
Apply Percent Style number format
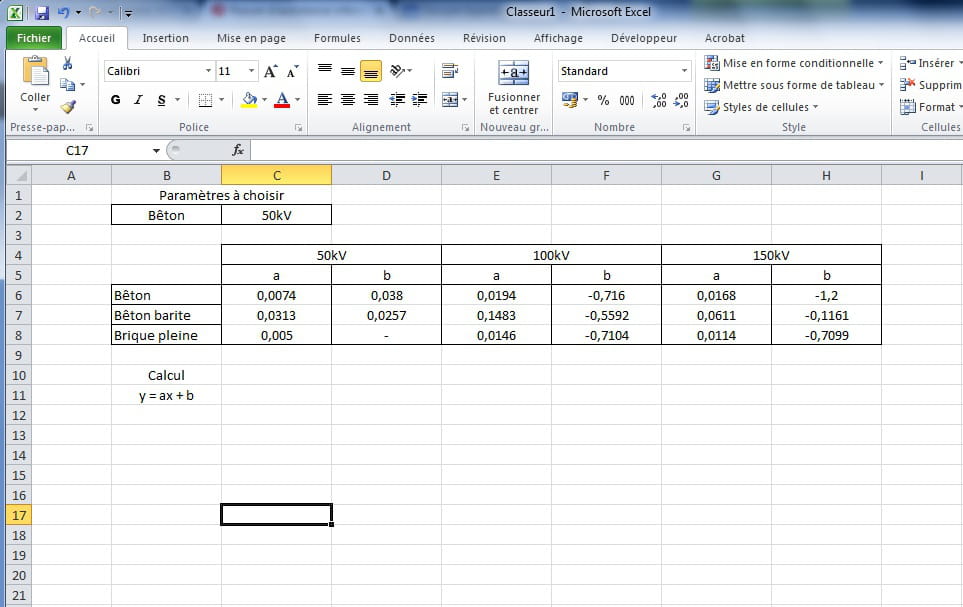(603, 100)
